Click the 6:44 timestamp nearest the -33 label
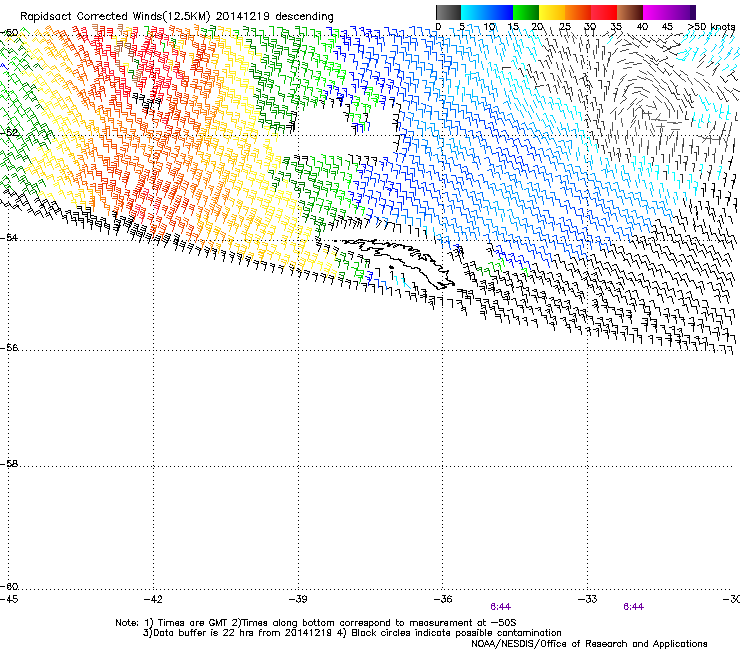 [x=633, y=607]
